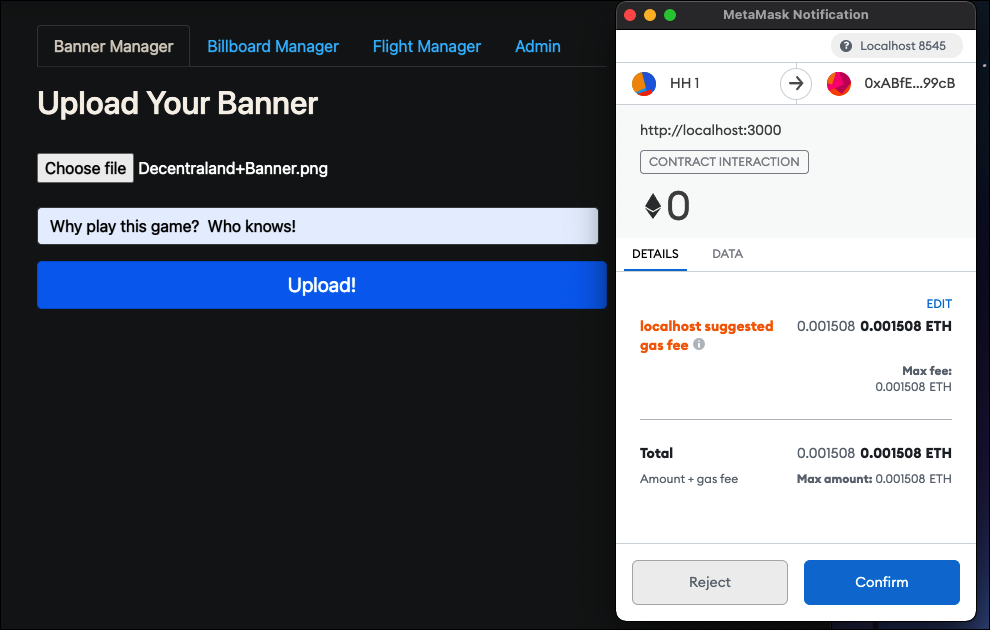
Task: Click the blue Upload! button
Action: tap(322, 285)
